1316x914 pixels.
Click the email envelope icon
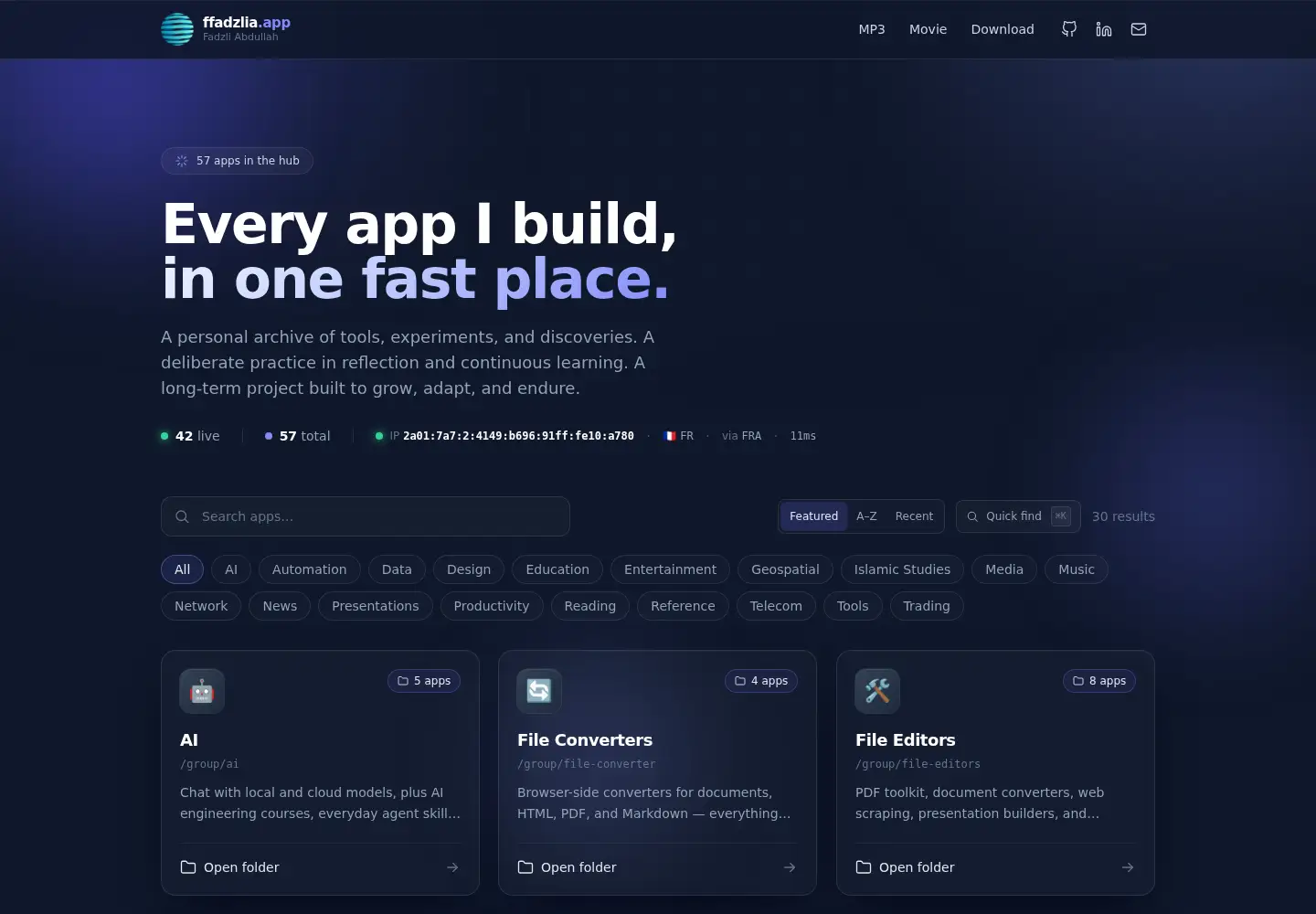pyautogui.click(x=1139, y=29)
